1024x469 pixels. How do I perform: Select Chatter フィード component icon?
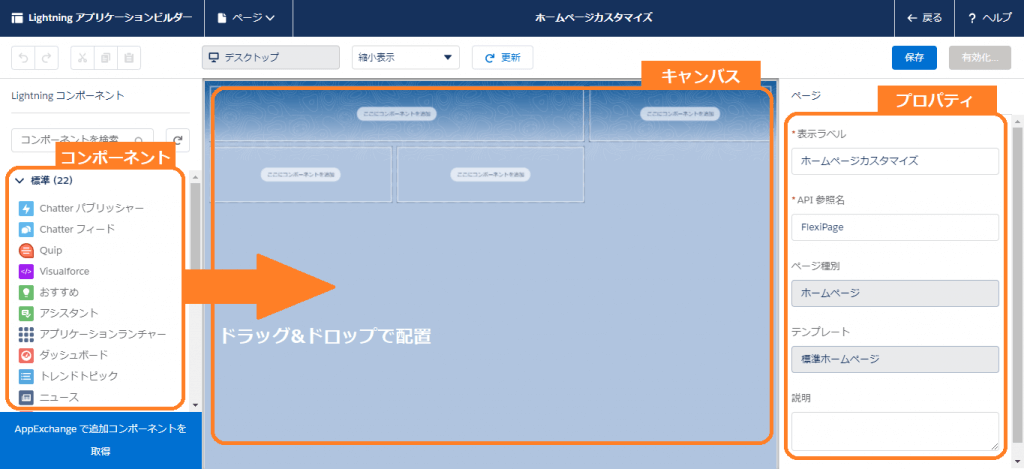[x=26, y=229]
